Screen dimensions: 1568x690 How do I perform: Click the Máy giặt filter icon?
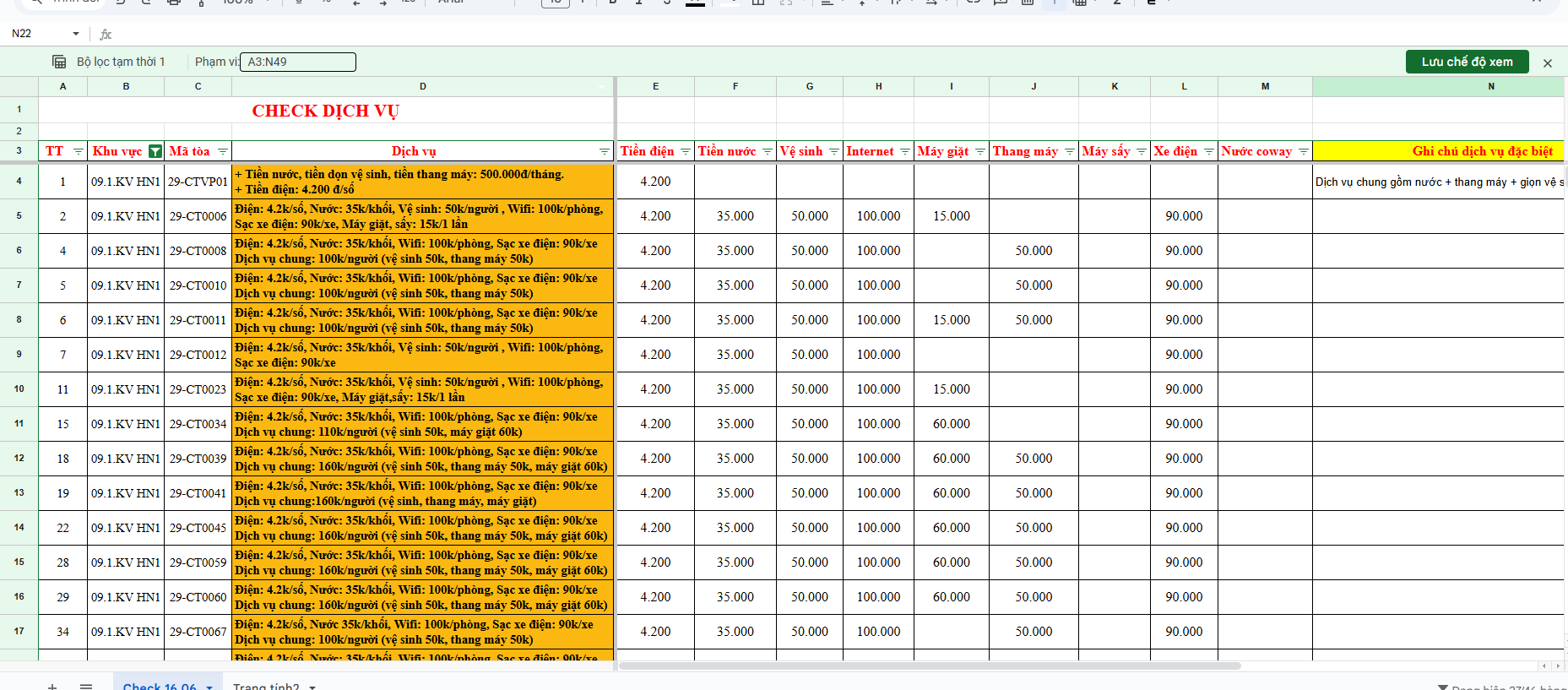(980, 151)
